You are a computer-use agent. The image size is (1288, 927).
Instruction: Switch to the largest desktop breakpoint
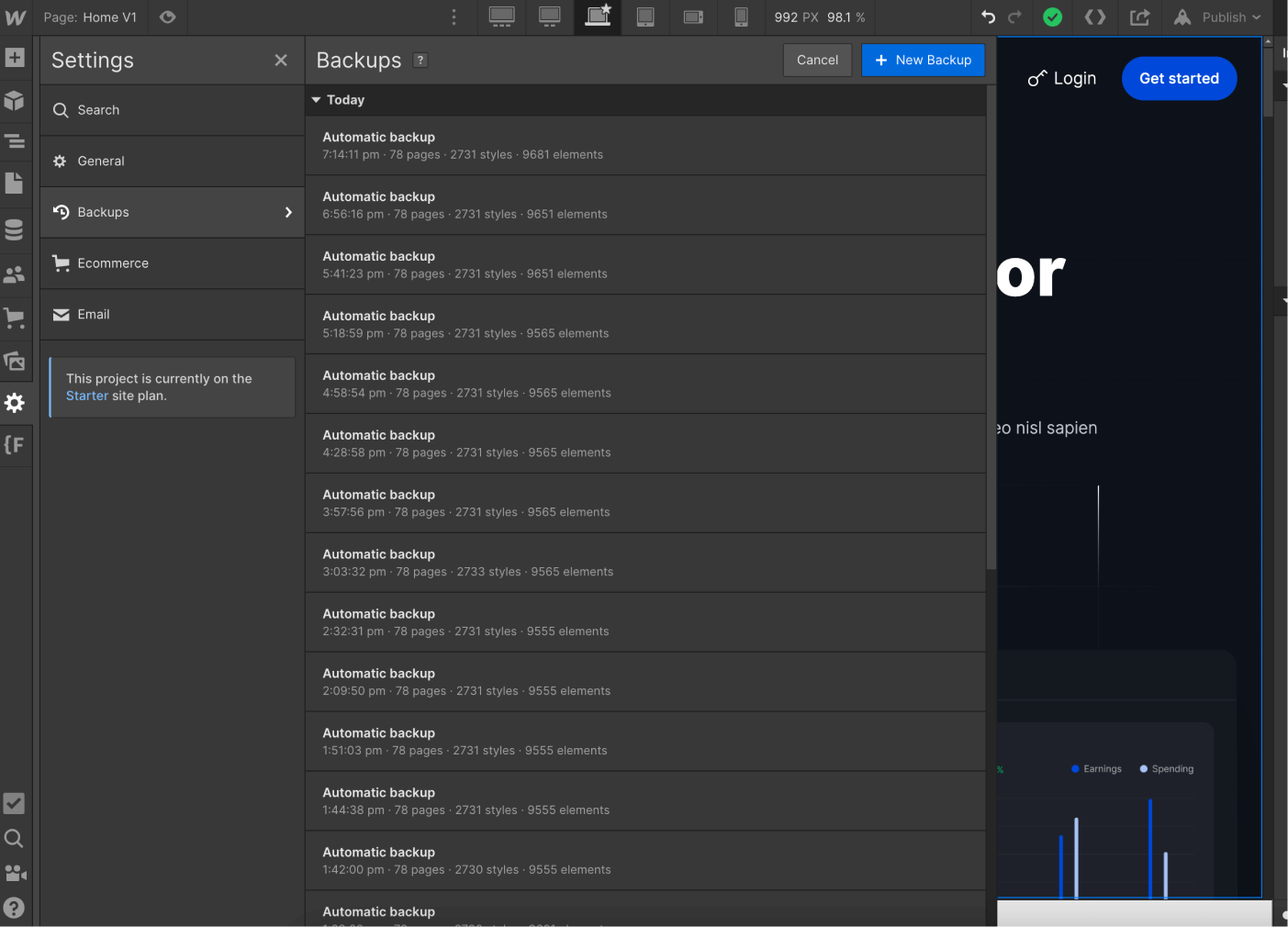pos(502,17)
